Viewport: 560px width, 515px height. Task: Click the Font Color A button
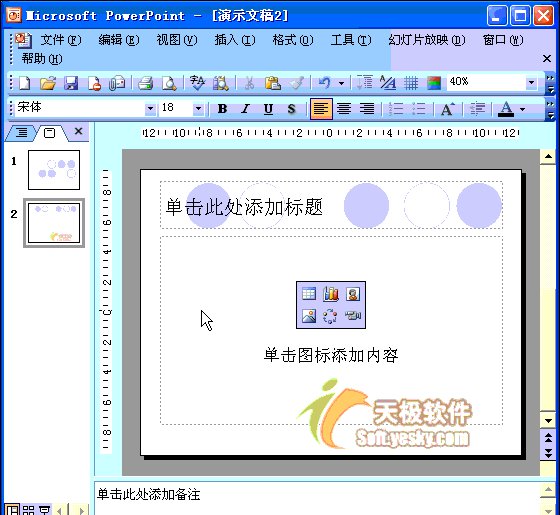(506, 109)
